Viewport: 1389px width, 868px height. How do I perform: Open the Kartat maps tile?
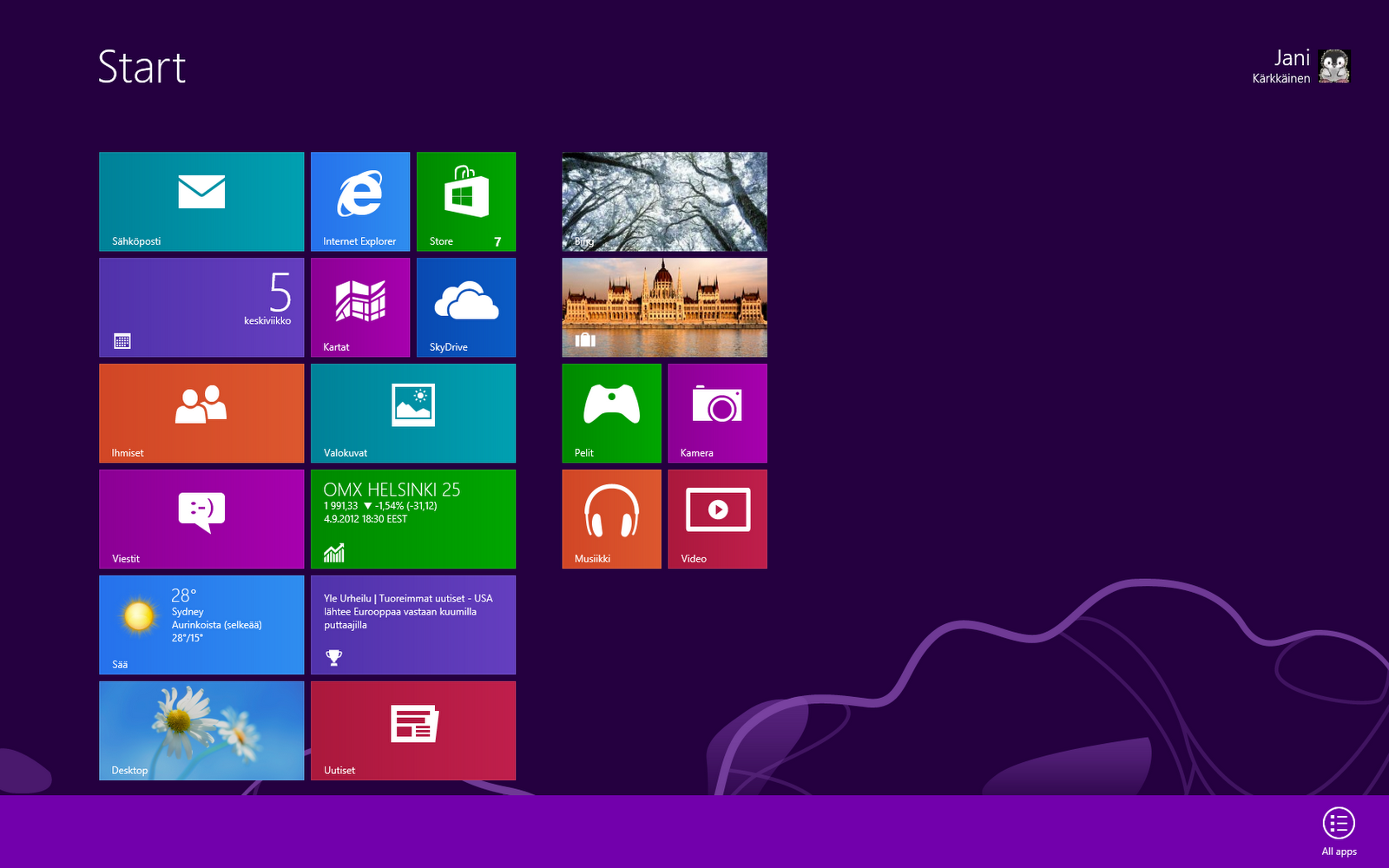pos(360,307)
